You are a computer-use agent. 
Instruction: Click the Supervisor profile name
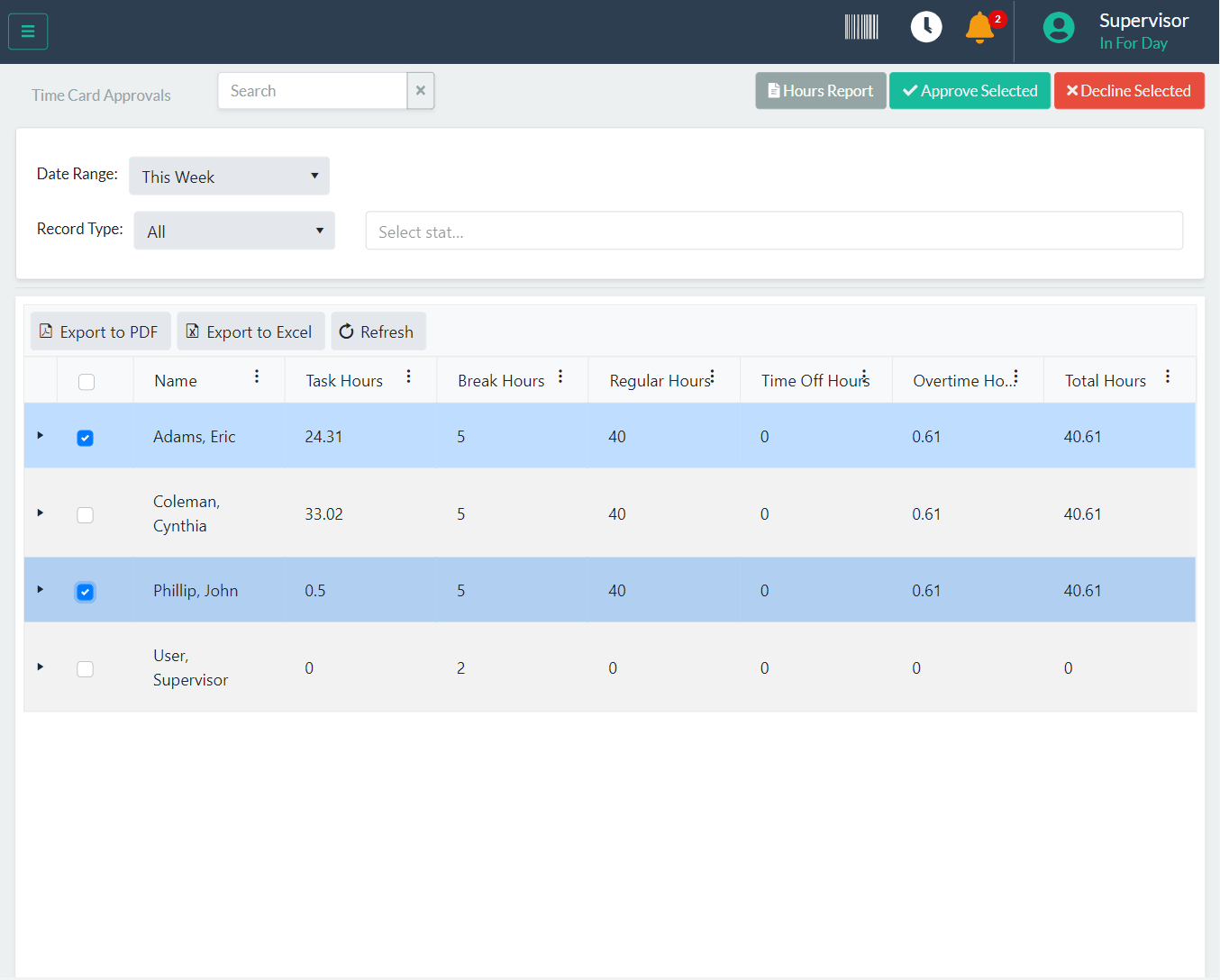(1144, 20)
